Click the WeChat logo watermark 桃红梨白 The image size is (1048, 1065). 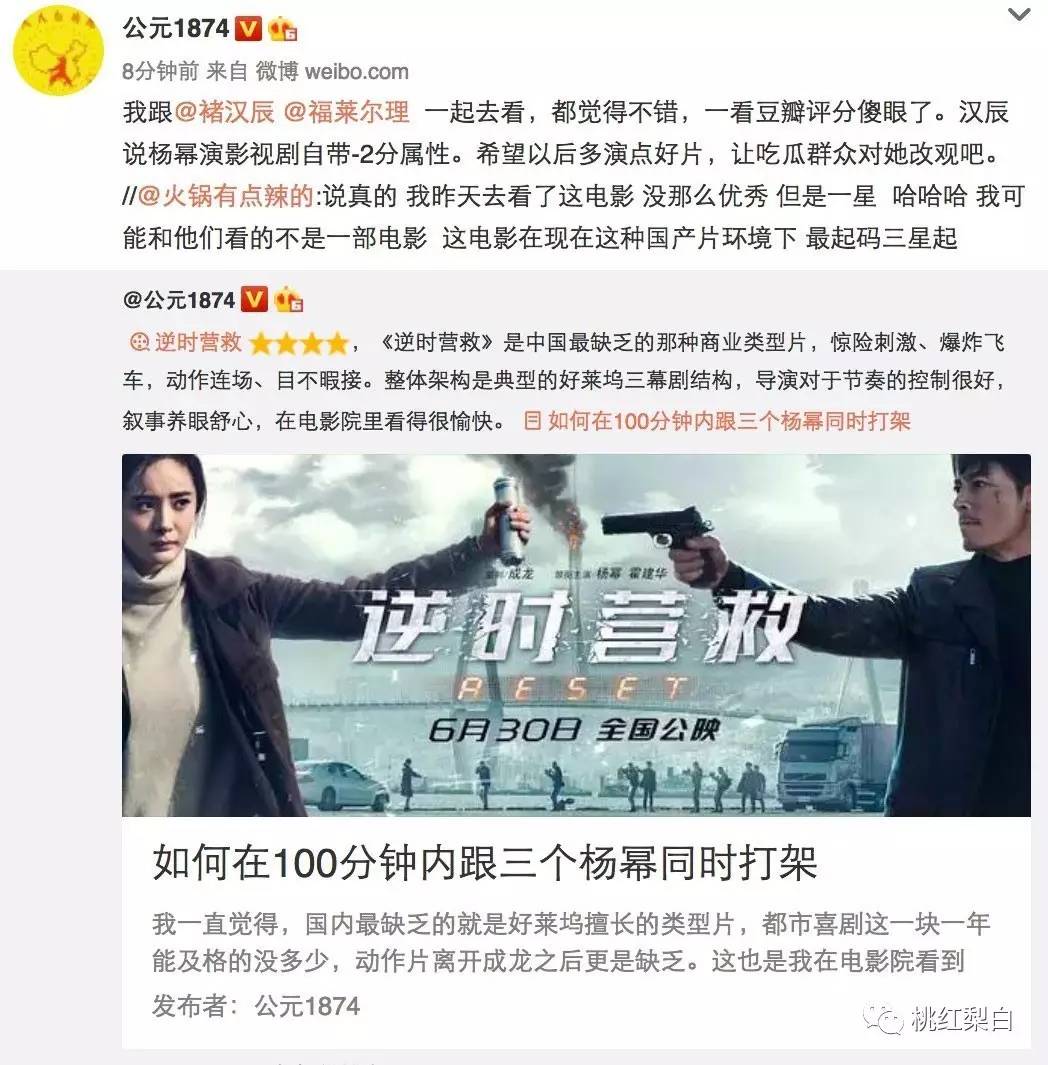(939, 1019)
